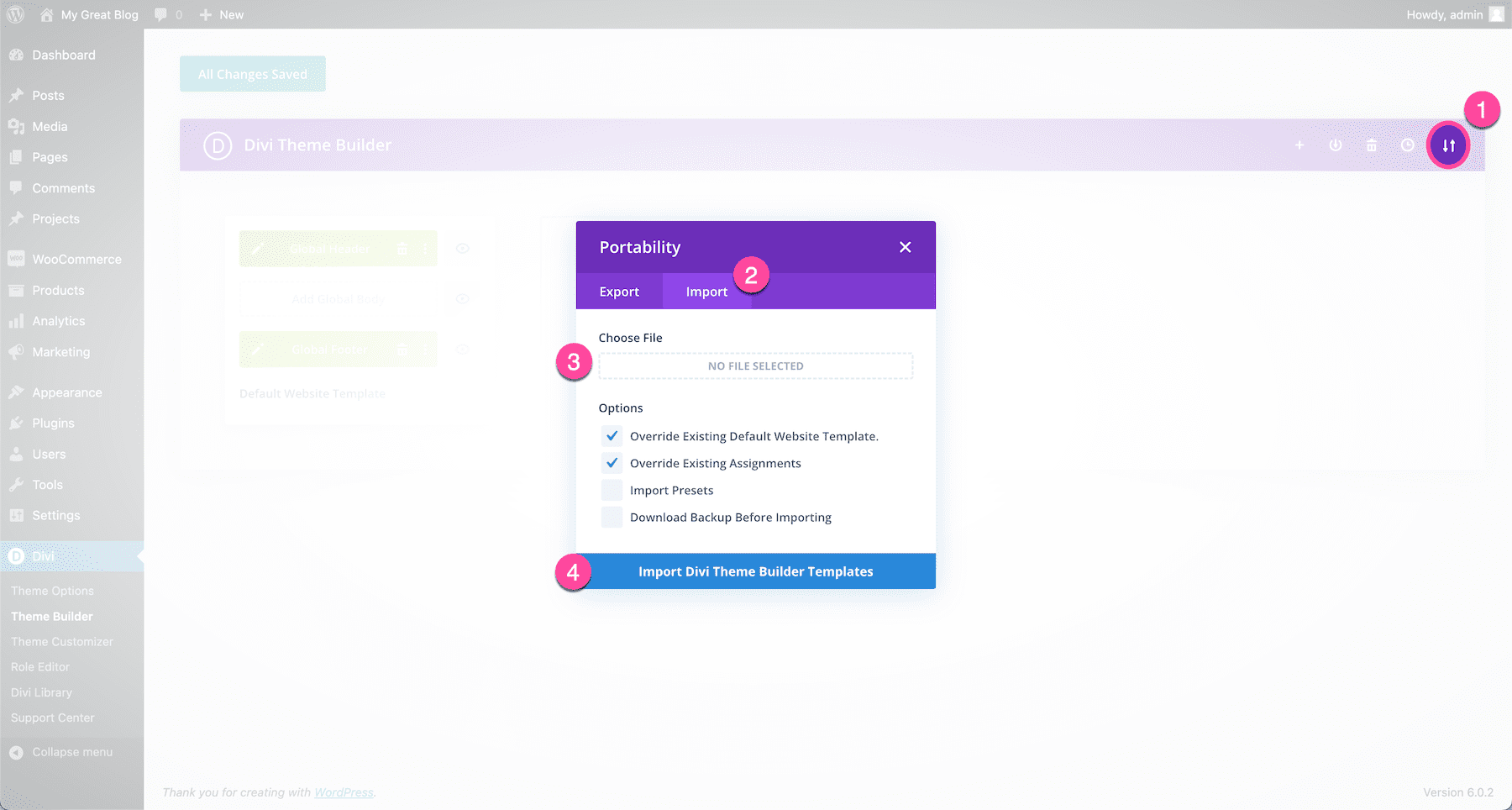Switch to the Export tab in Portability
This screenshot has height=810, width=1512.
tap(619, 291)
